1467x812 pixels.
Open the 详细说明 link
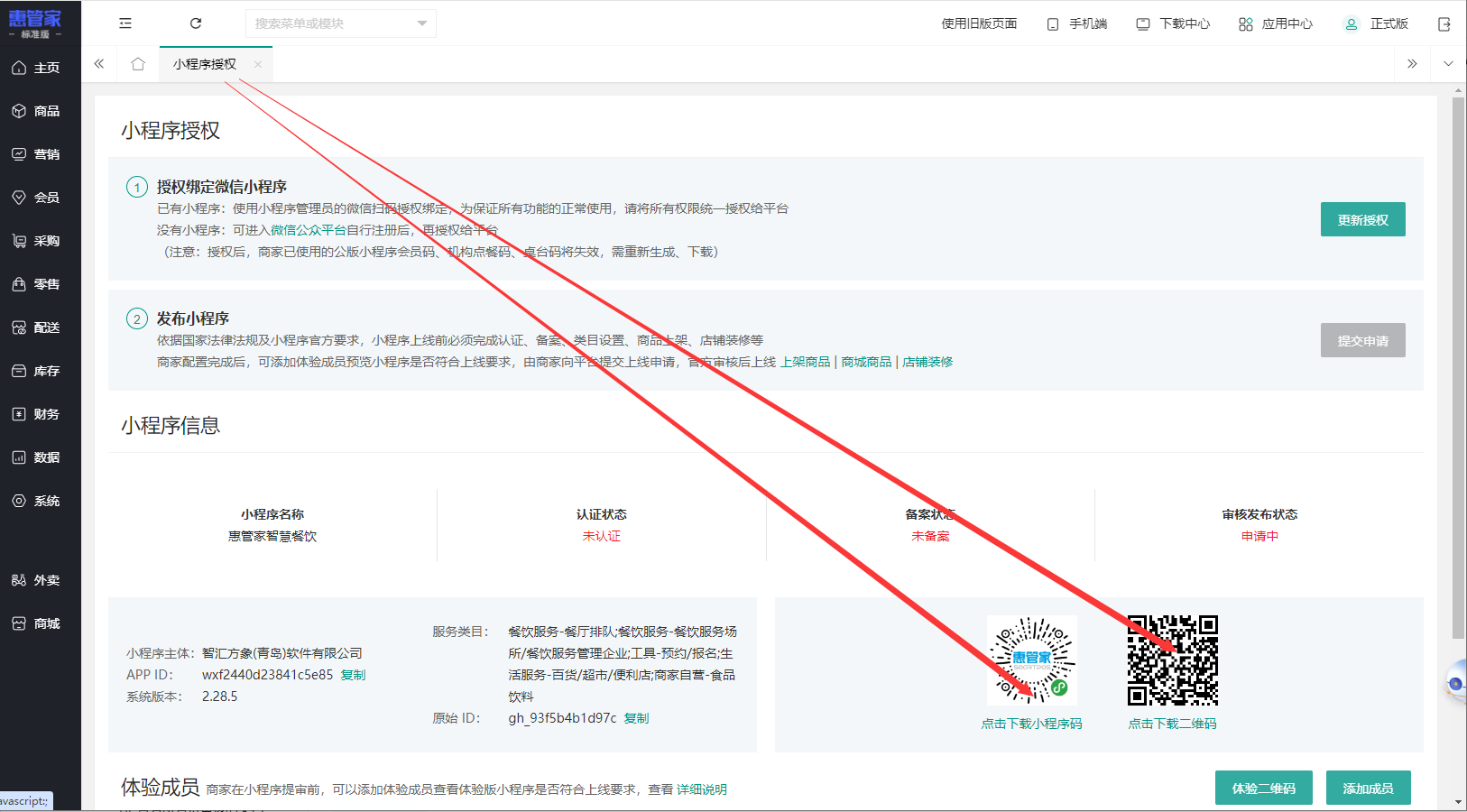tap(702, 789)
